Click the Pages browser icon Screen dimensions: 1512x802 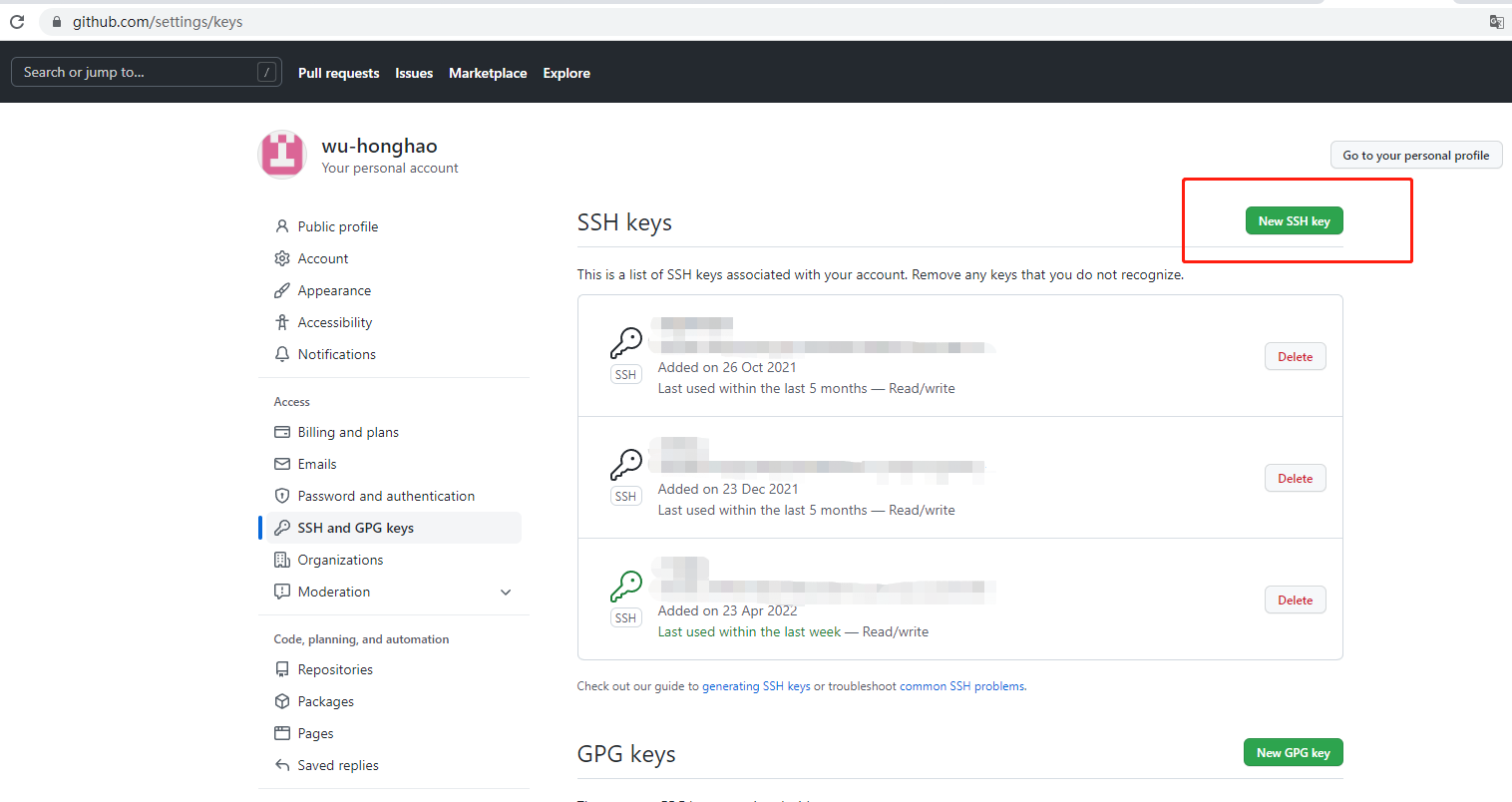282,733
